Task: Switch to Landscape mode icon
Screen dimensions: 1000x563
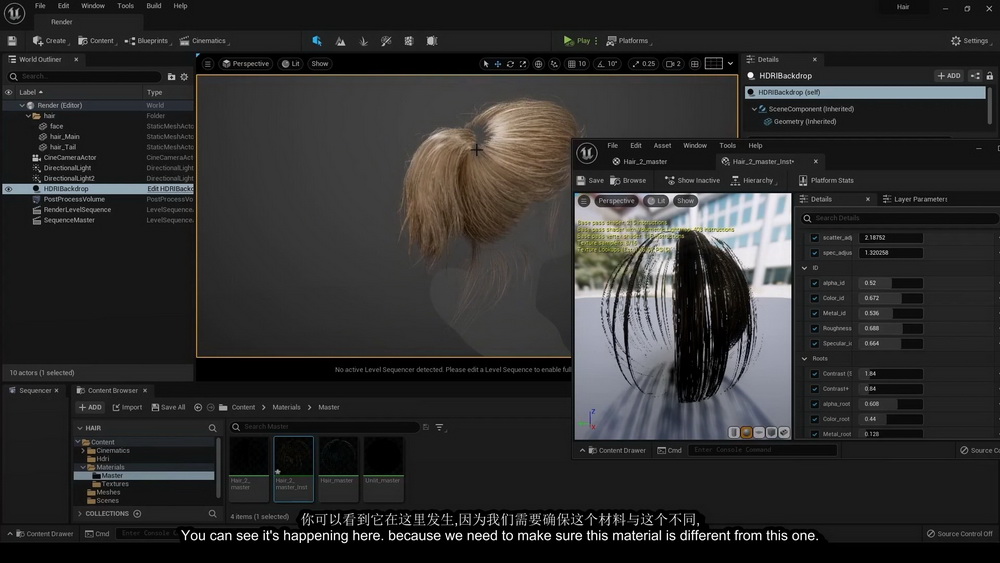Action: [341, 41]
